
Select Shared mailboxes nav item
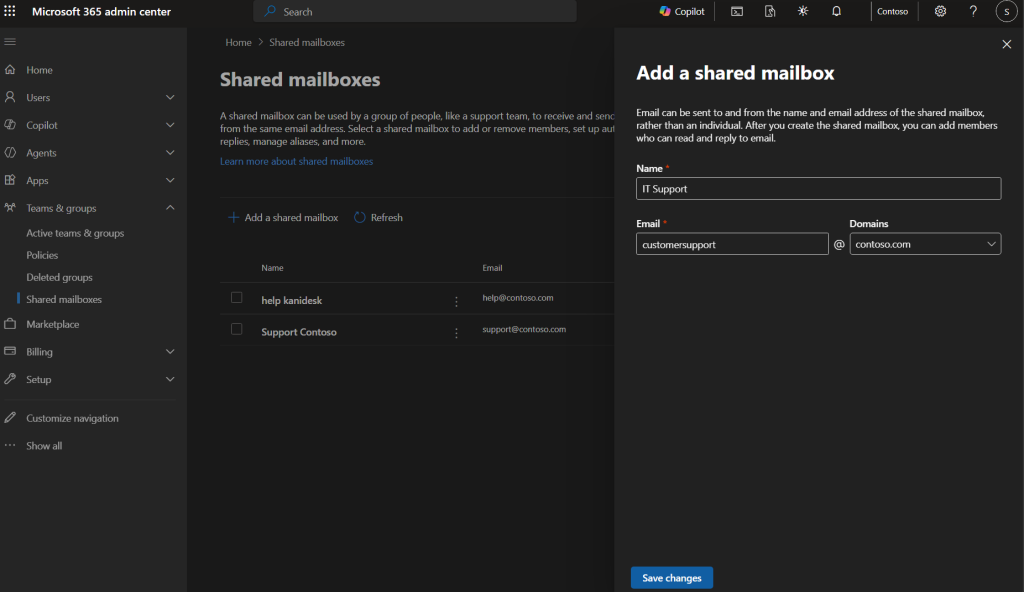64,299
